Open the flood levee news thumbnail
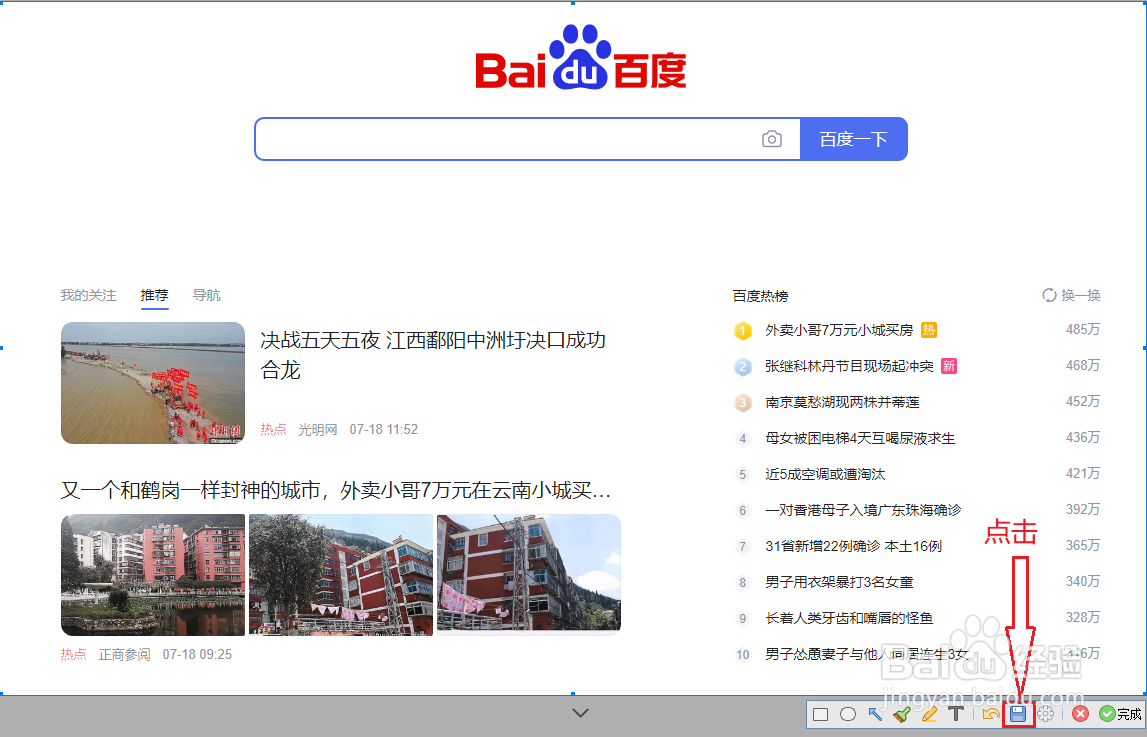Screen dimensions: 1147x737 coord(153,383)
